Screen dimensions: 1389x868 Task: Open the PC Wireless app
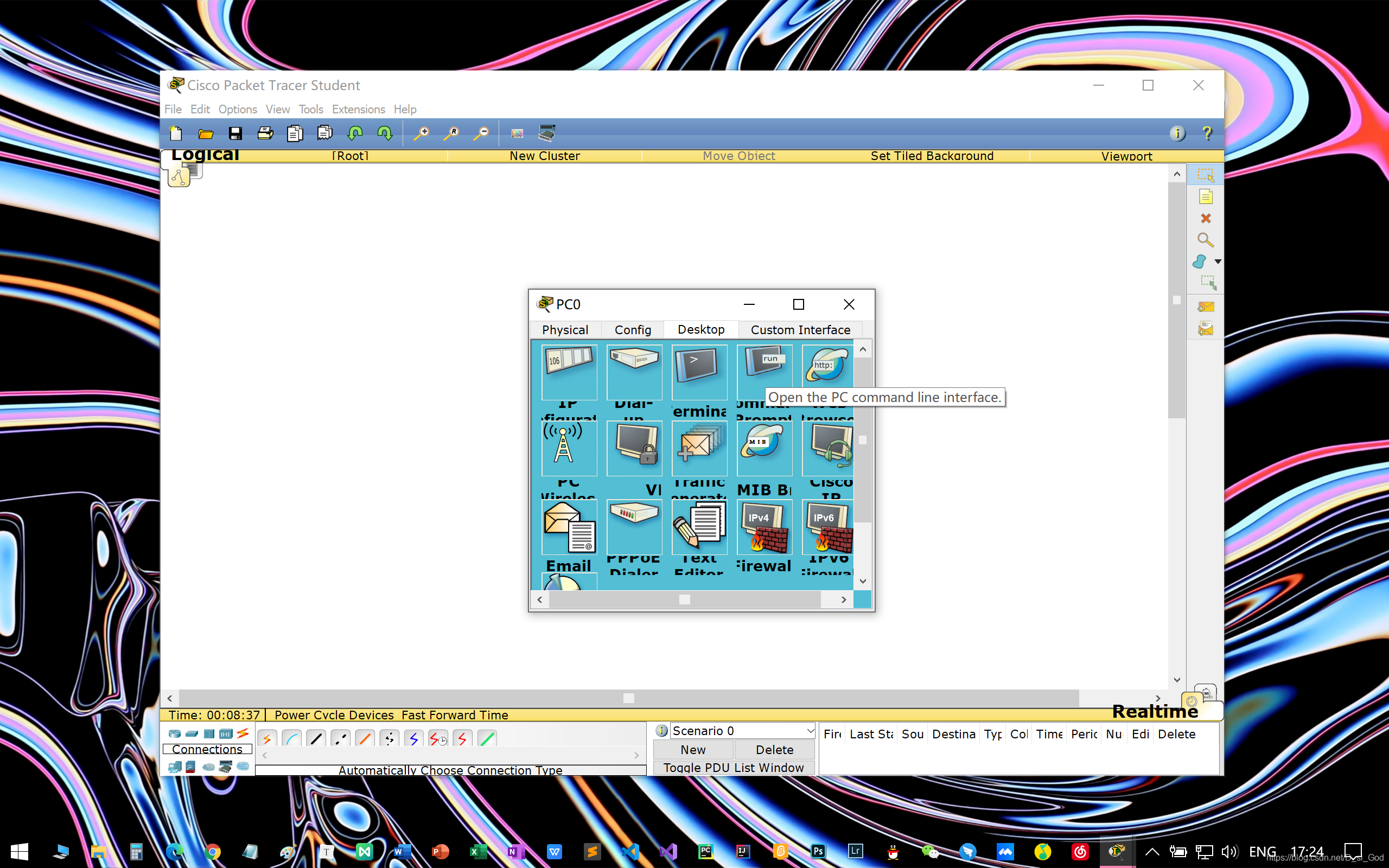(569, 448)
